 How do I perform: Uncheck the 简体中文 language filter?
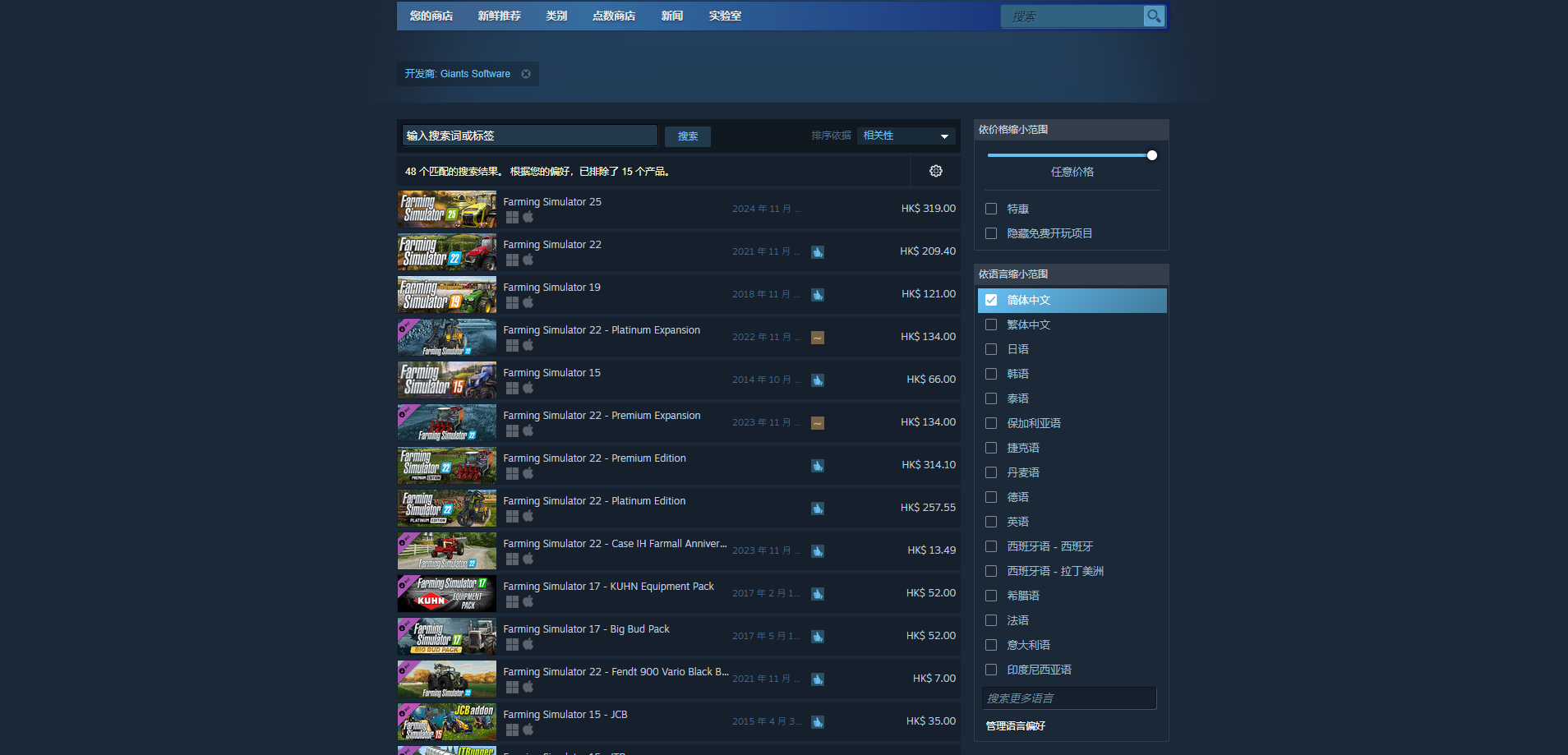click(x=991, y=301)
